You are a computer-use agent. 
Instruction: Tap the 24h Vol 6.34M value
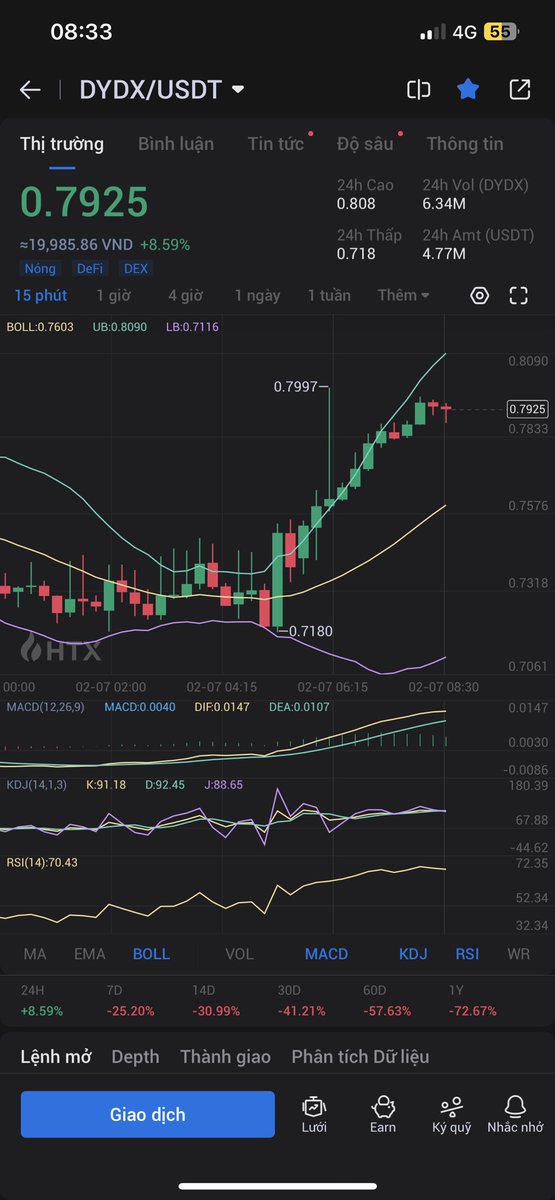coord(444,203)
